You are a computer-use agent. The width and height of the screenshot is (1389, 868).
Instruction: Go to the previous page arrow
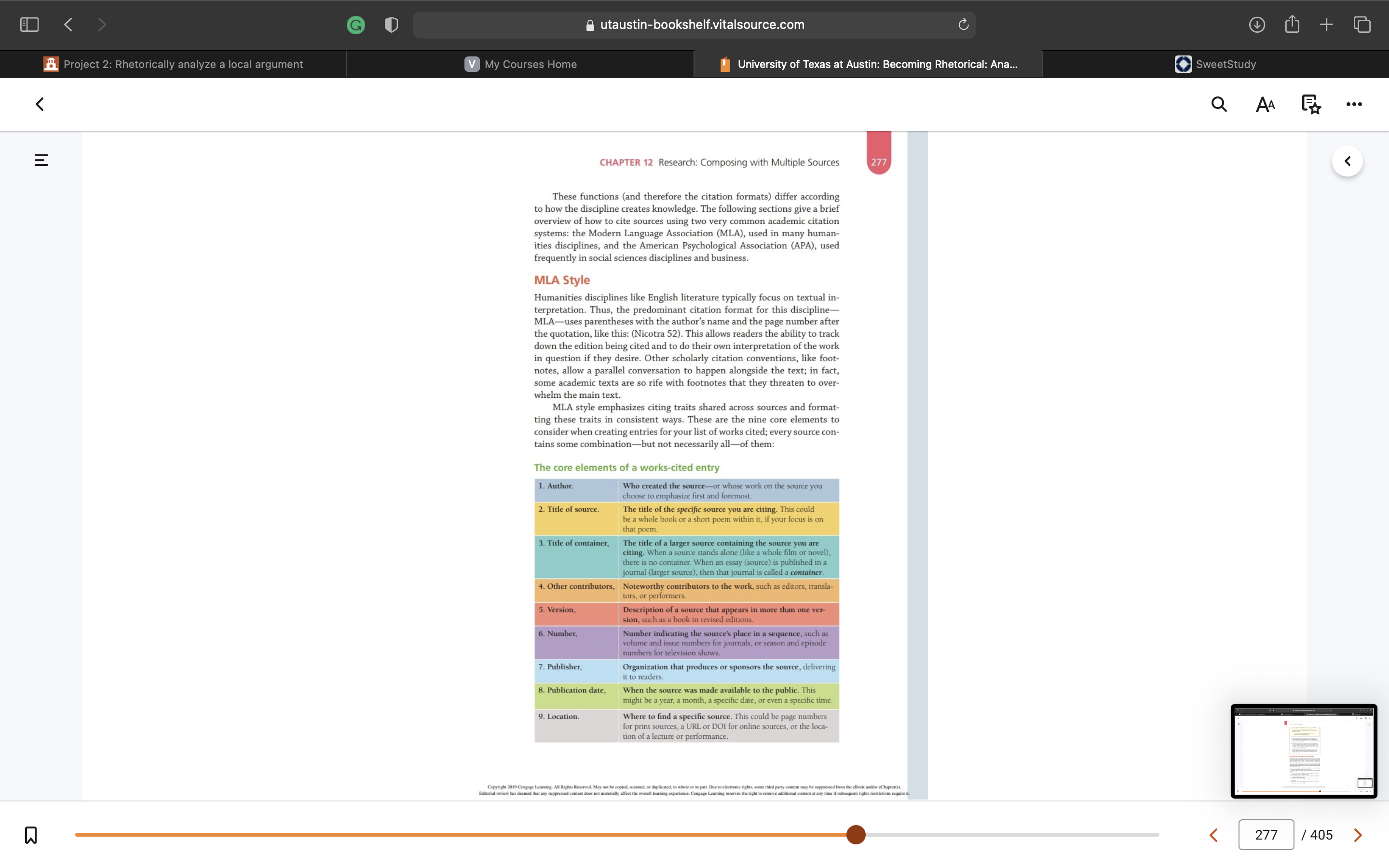[1213, 835]
